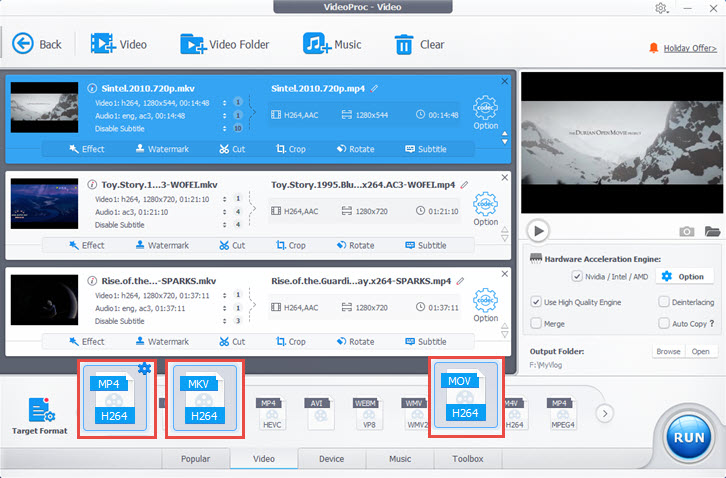
Task: Clear the file list with the trash icon
Action: [419, 44]
